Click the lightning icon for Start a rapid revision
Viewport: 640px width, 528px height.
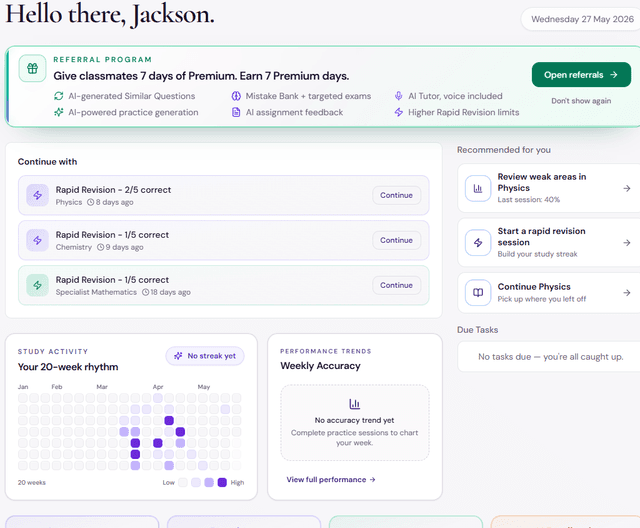pyautogui.click(x=478, y=243)
